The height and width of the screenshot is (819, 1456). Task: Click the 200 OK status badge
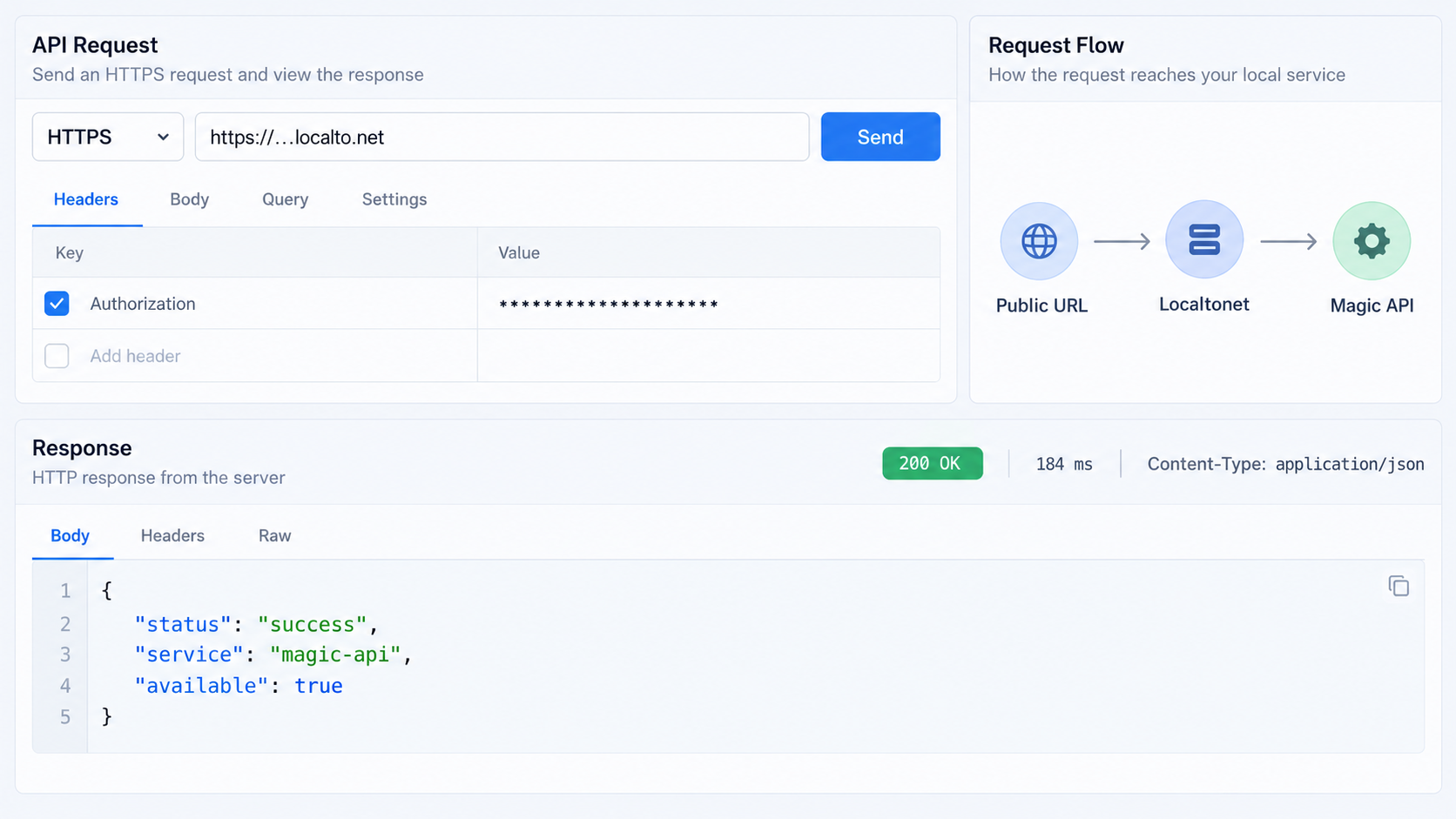pos(933,464)
